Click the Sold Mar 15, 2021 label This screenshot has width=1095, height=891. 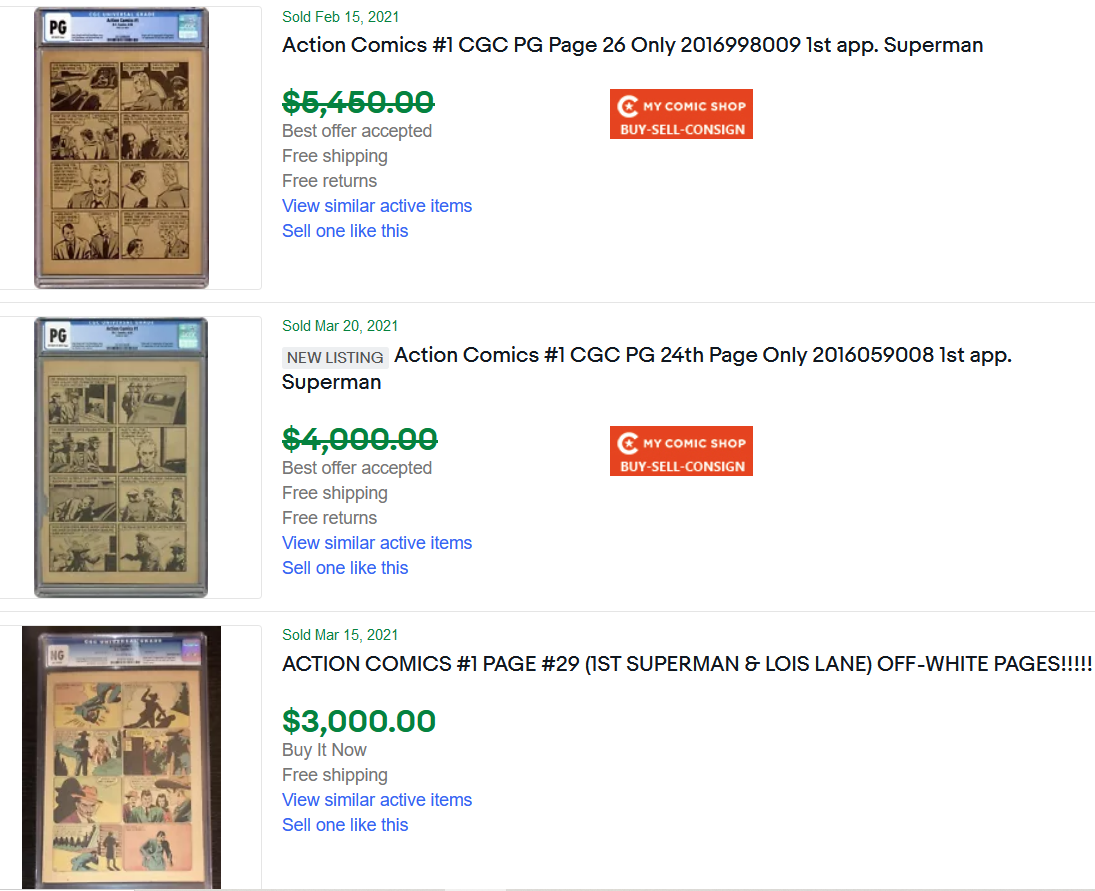coord(340,635)
